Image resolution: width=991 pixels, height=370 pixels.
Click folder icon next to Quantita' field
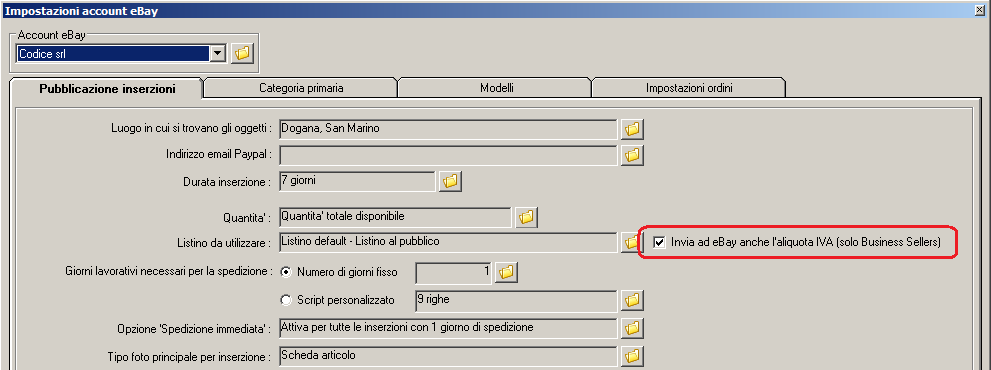[526, 218]
